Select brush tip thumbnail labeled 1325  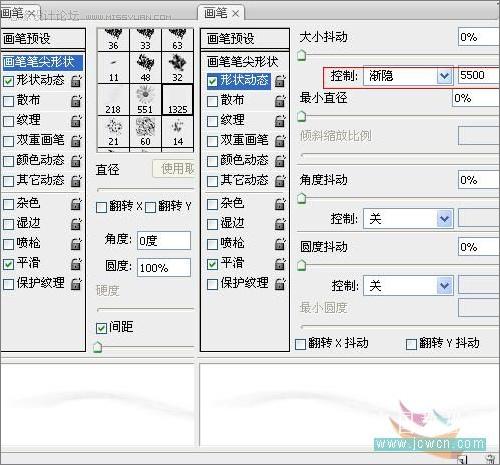coord(177,100)
